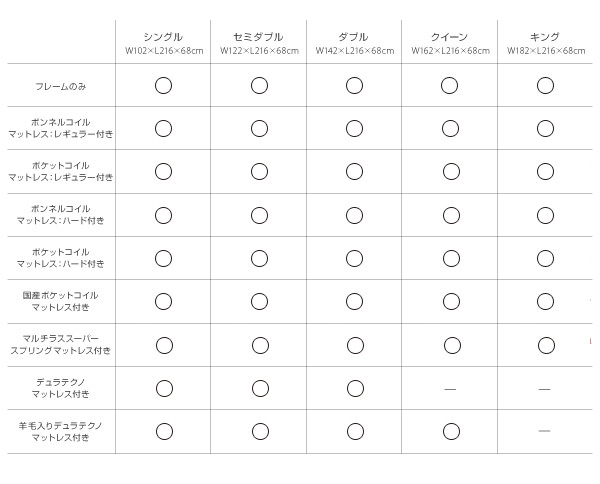Select the 羊毛入りデュラテクノ マットレス付き row label
This screenshot has width=600, height=484.
pos(60,432)
